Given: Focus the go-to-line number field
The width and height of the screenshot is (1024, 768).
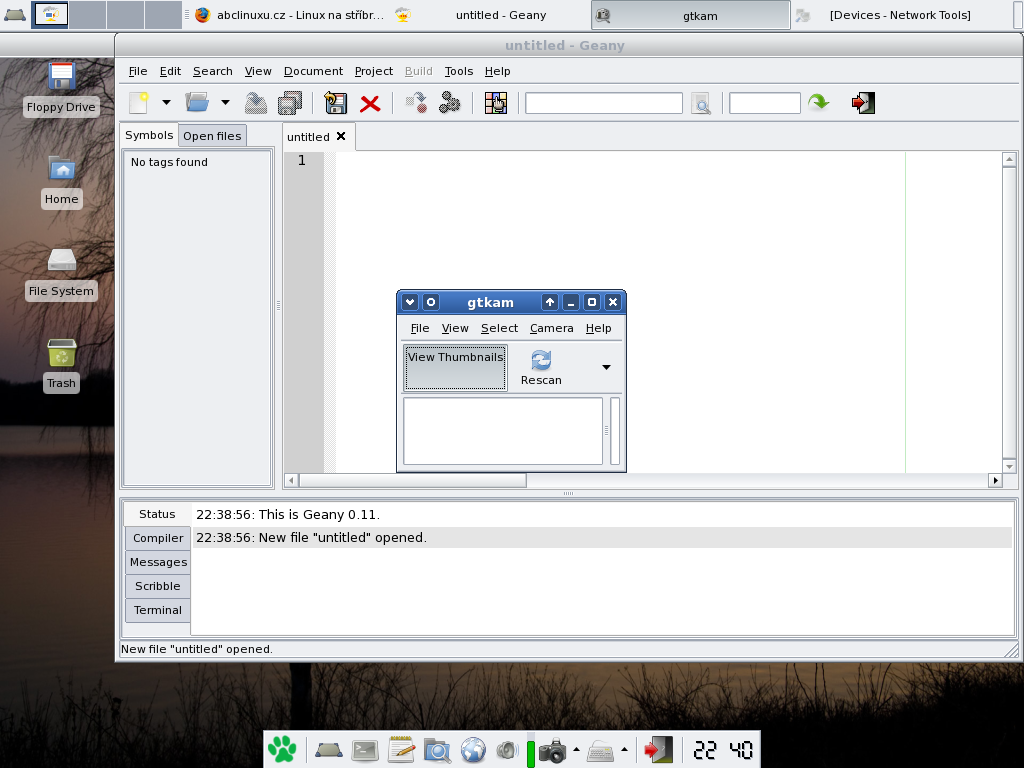Looking at the screenshot, I should pyautogui.click(x=764, y=103).
